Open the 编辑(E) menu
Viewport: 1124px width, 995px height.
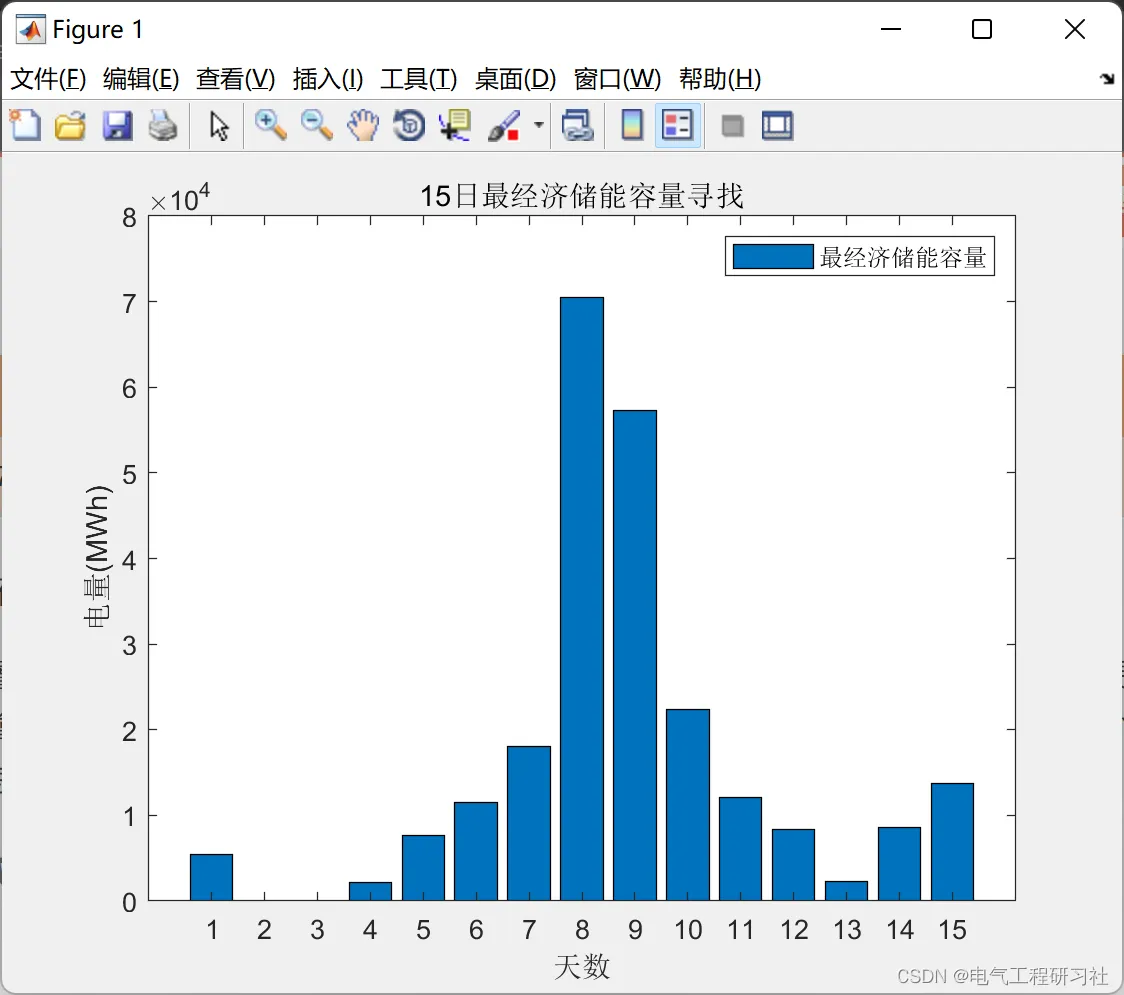pos(140,78)
